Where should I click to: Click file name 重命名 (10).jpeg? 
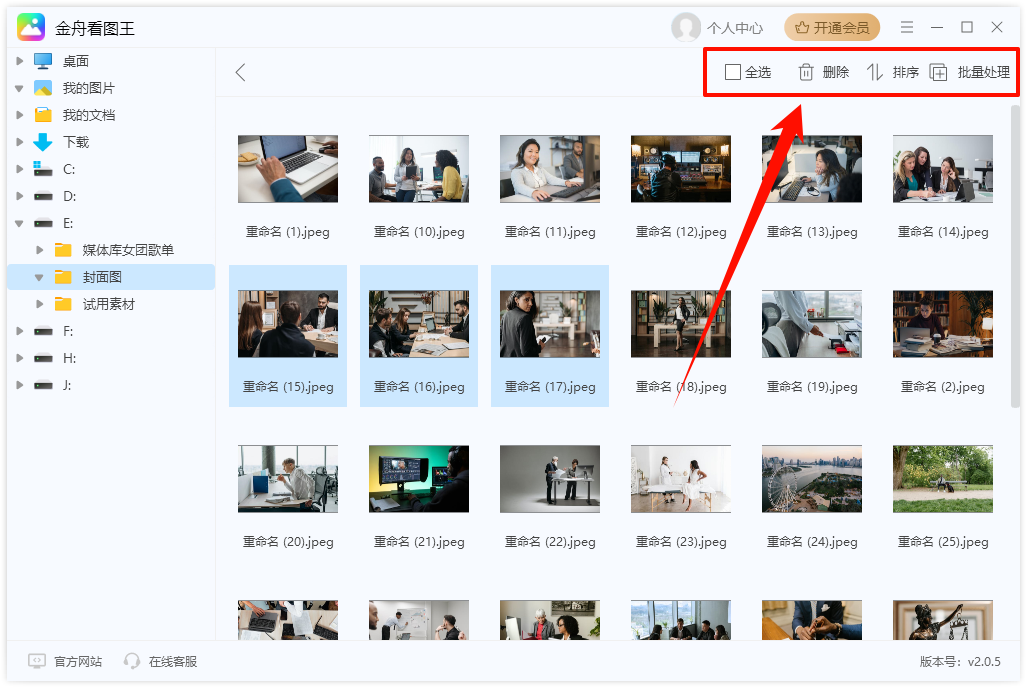(x=419, y=231)
